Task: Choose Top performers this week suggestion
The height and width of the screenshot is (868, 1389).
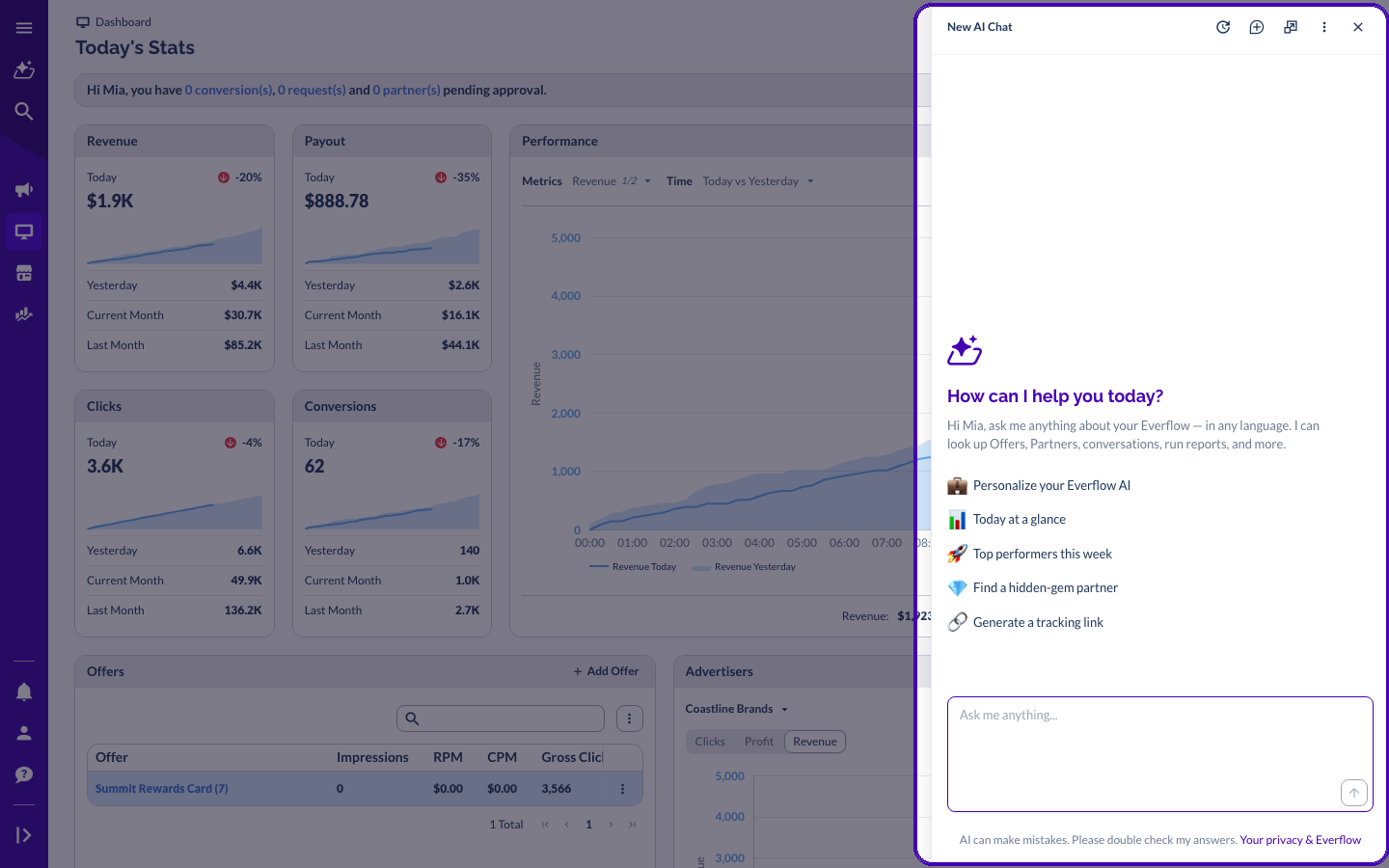Action: 1030,555
